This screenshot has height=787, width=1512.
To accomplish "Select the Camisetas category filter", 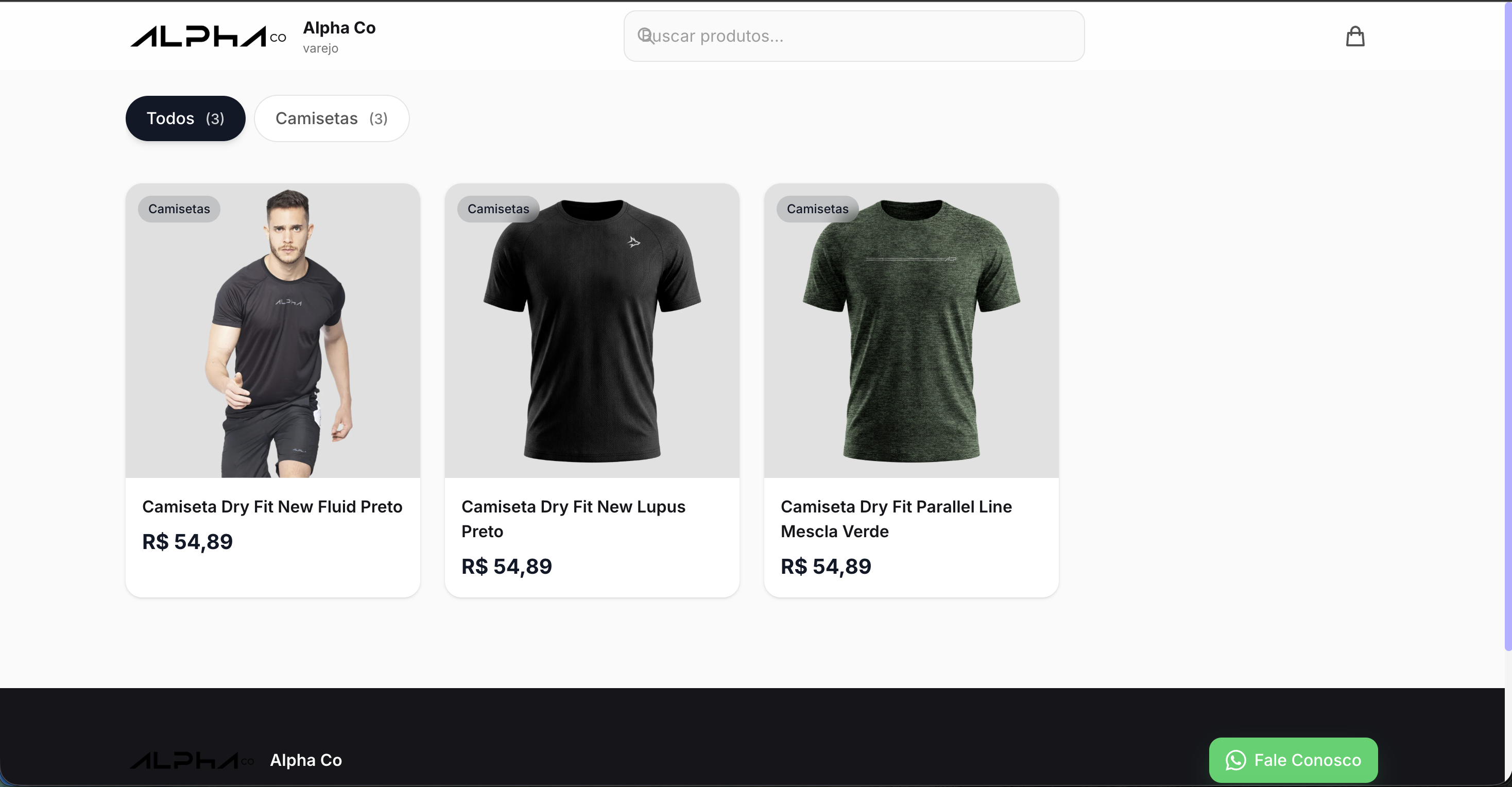I will click(x=331, y=118).
